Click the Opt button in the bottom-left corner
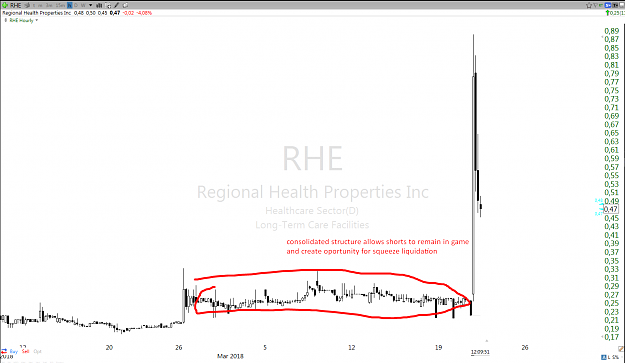625x363 pixels. coord(37,351)
